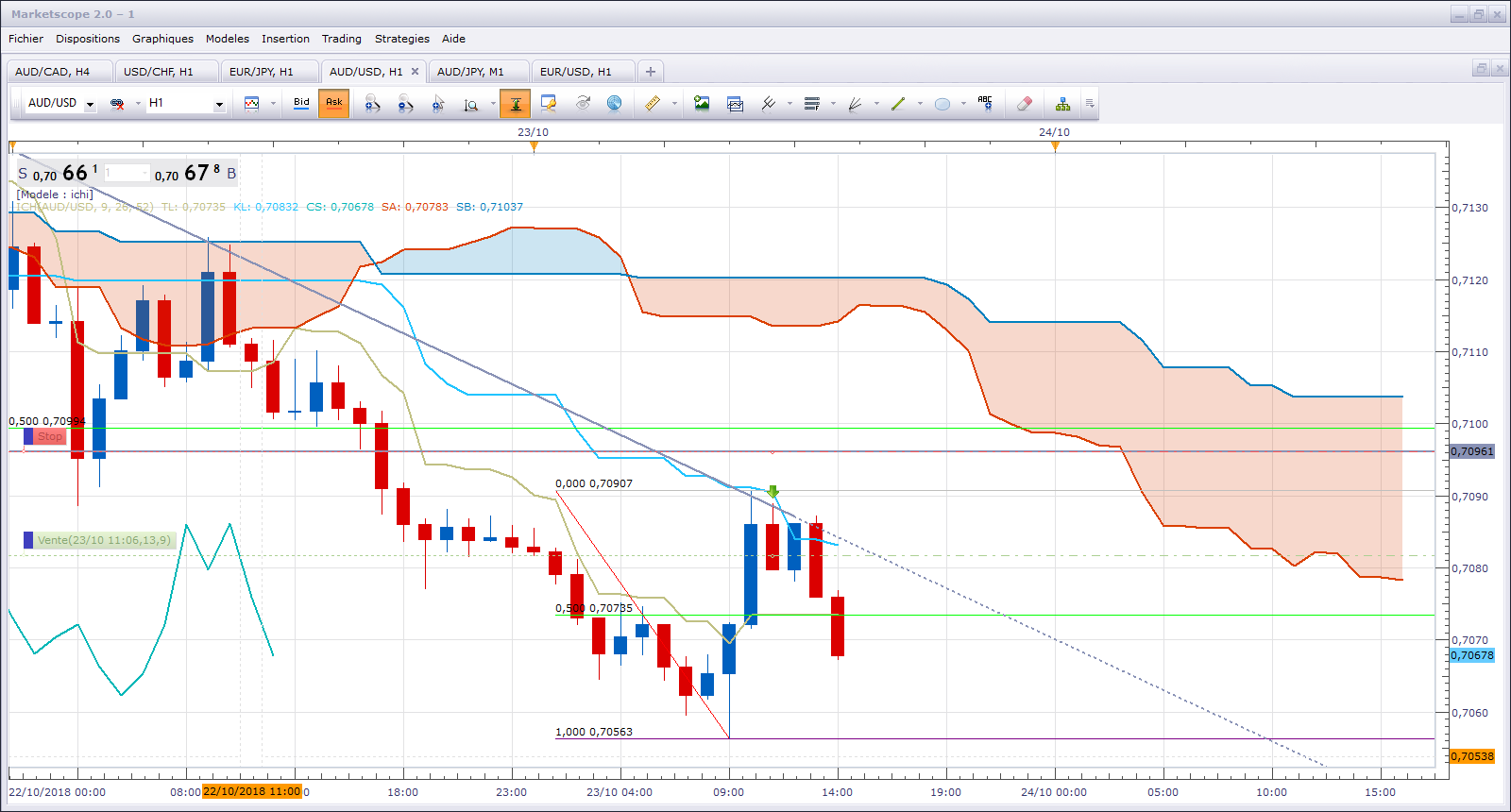Expand the pitchfork tool dropdown arrow

(x=789, y=104)
